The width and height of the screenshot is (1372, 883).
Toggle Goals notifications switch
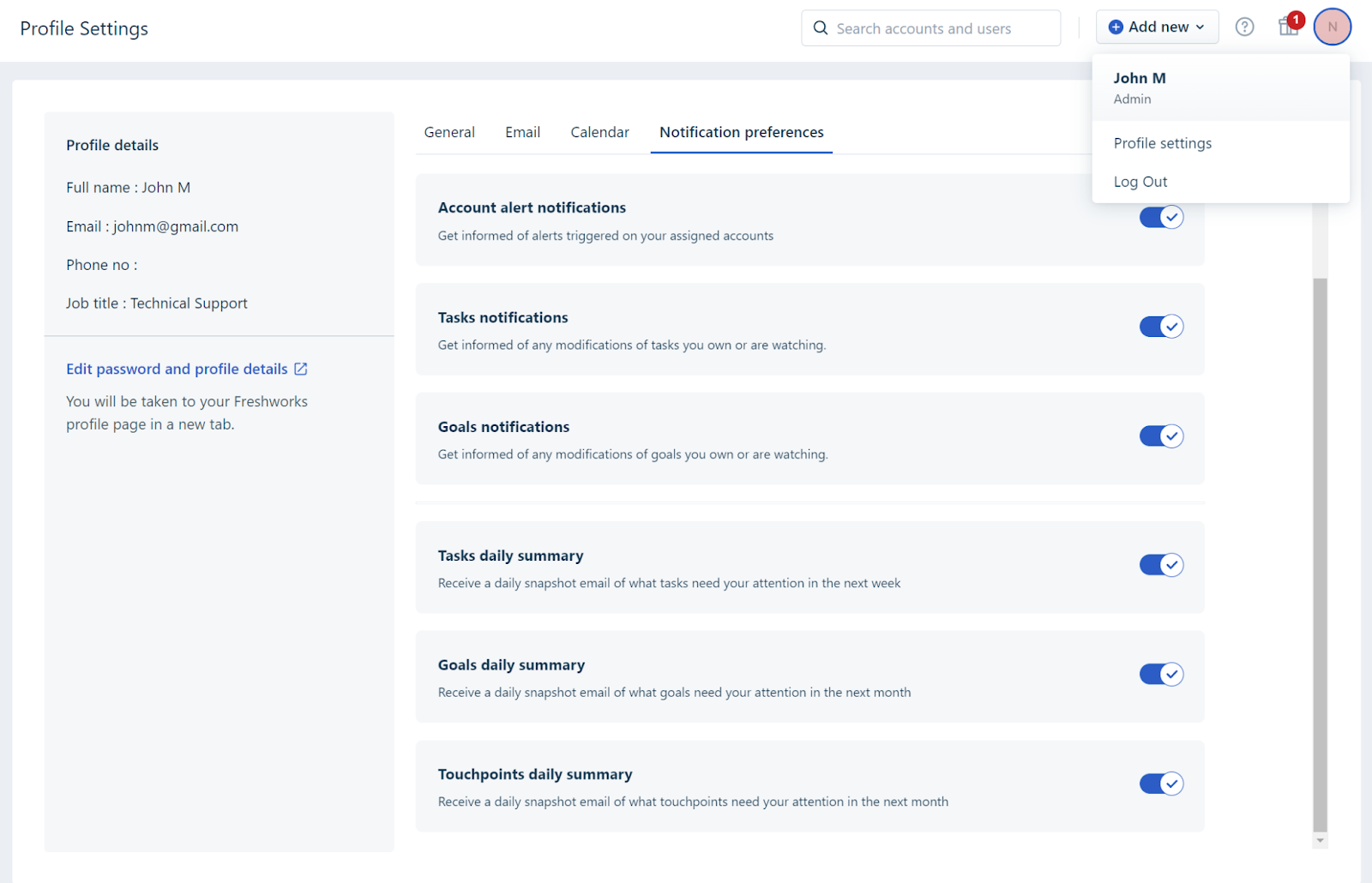click(1161, 436)
